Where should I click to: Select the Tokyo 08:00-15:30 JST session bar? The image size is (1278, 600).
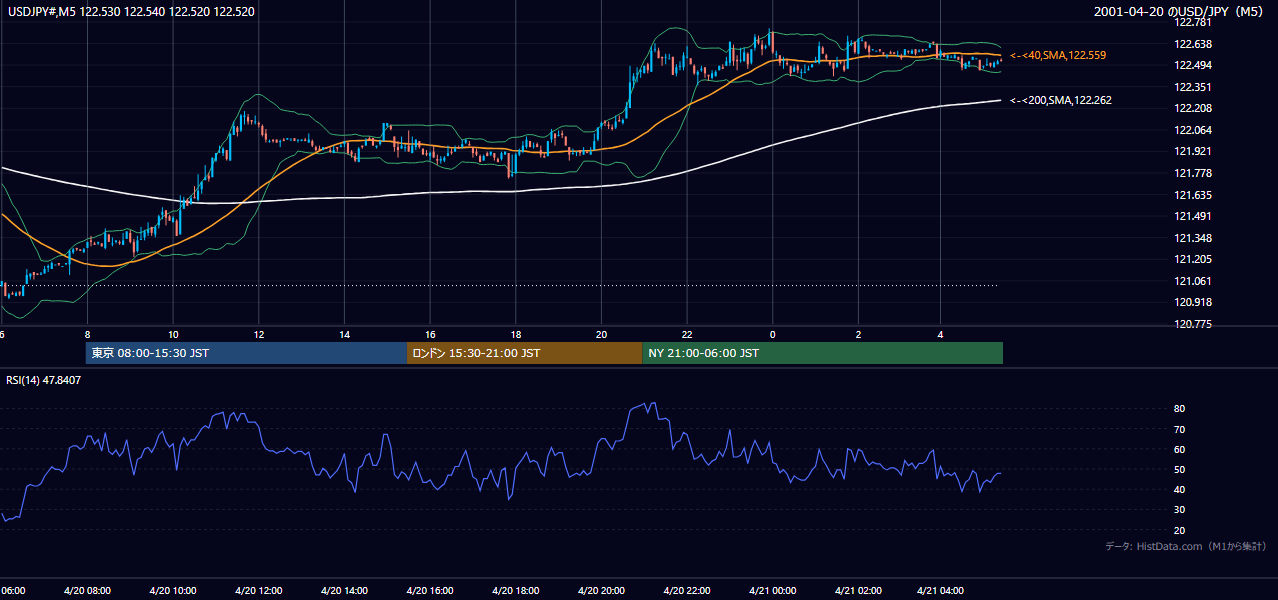coord(246,353)
